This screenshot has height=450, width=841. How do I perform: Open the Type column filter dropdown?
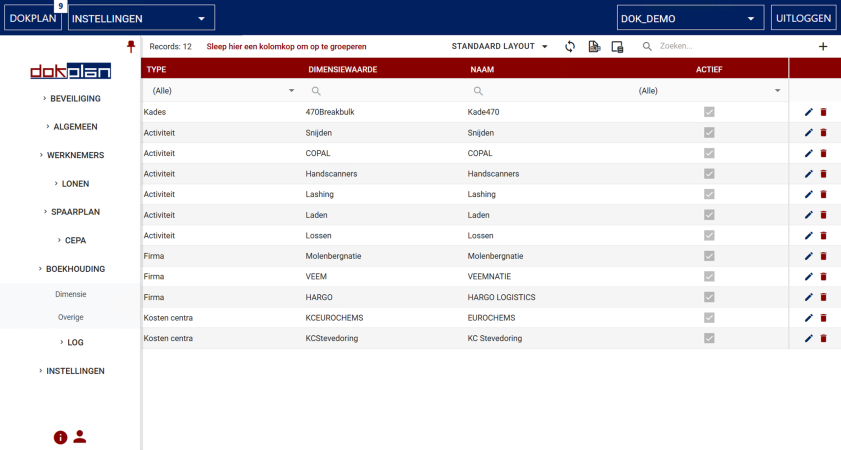(x=291, y=91)
